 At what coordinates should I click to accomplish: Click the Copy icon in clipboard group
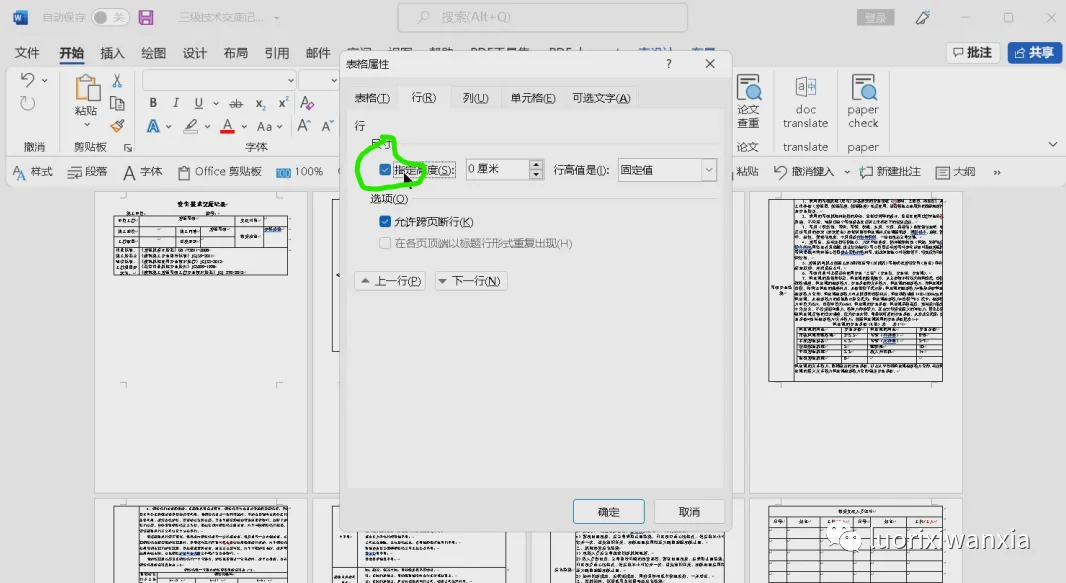coord(117,103)
